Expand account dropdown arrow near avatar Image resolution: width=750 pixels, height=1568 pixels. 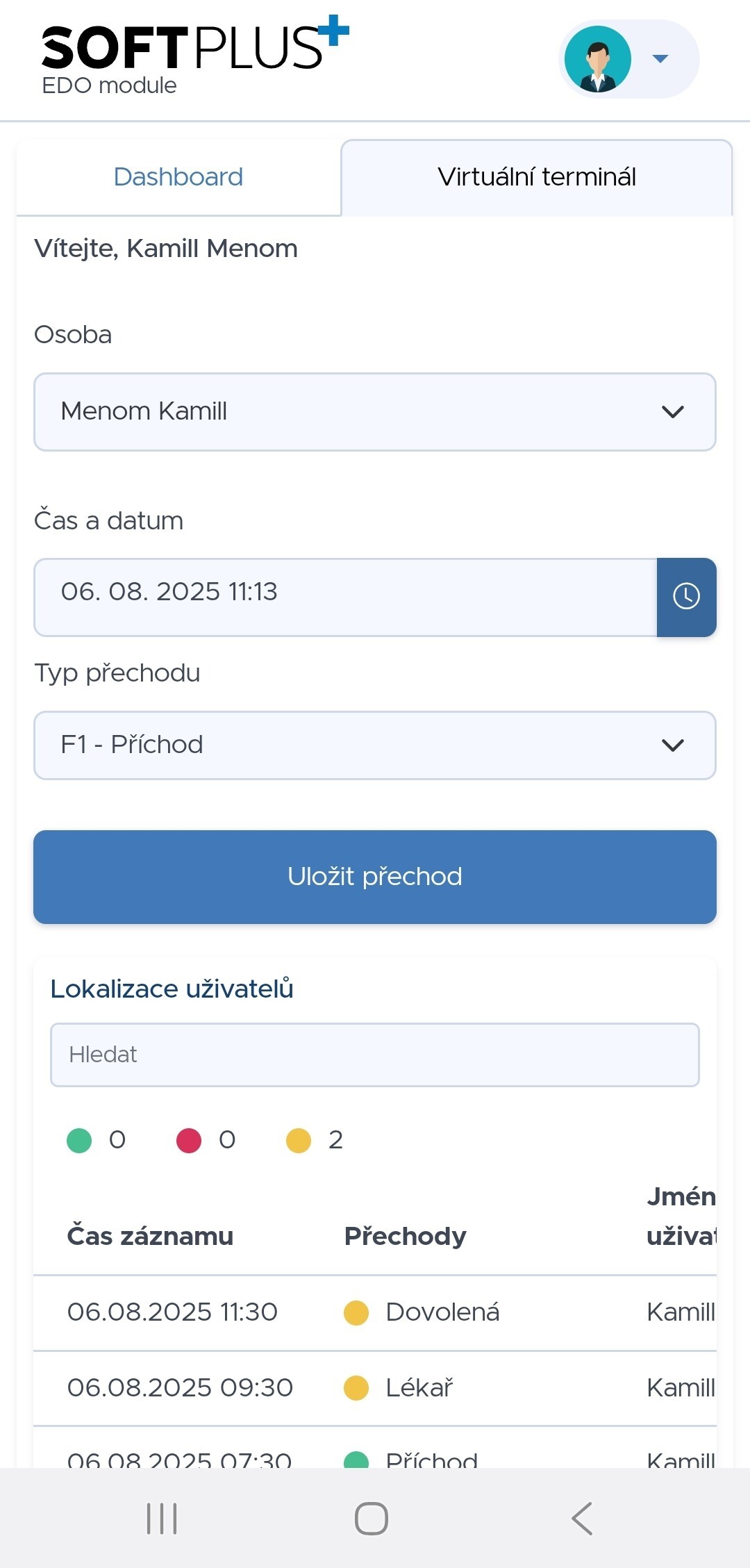click(660, 59)
